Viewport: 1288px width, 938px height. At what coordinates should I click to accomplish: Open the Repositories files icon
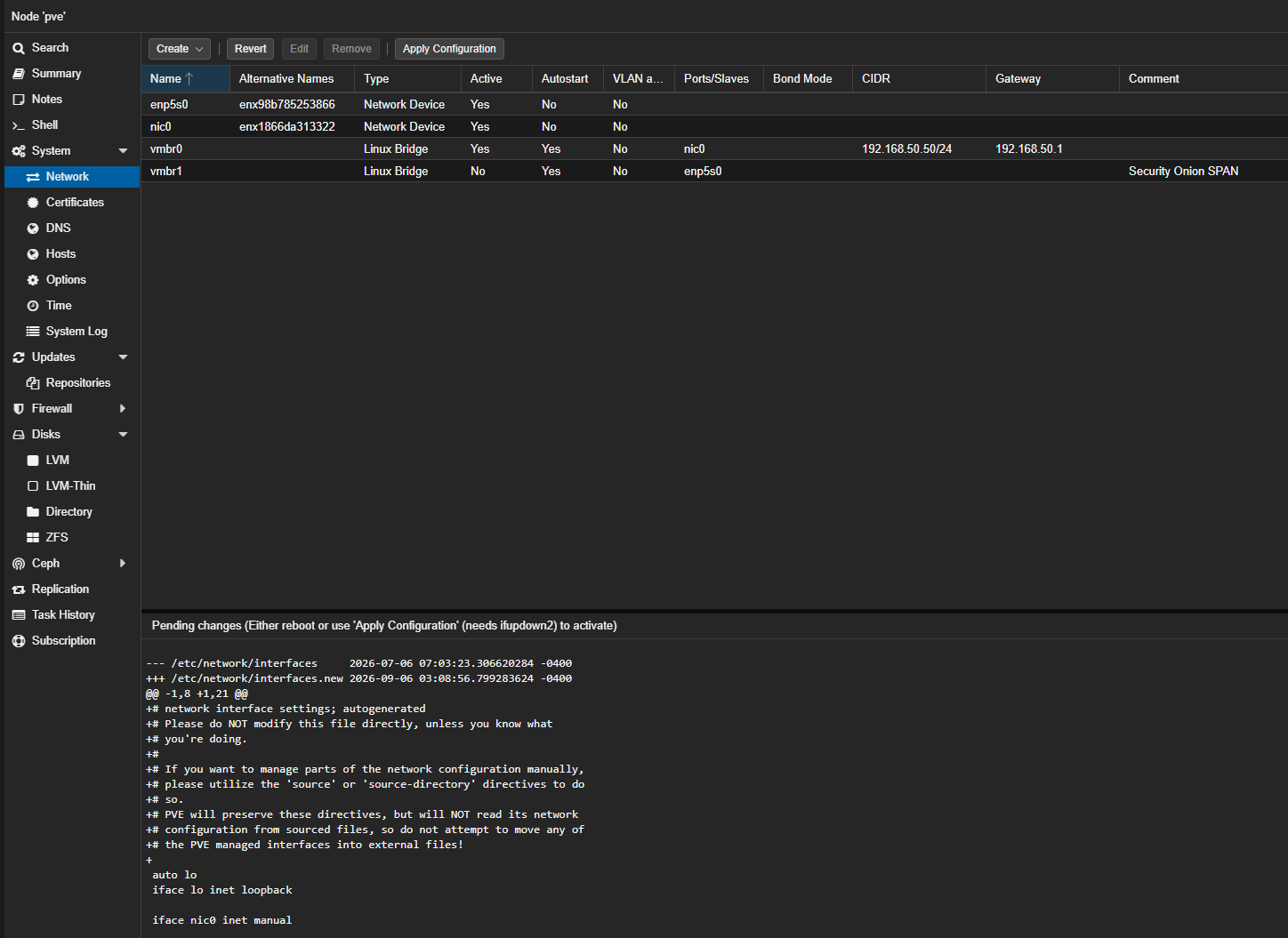coord(33,383)
